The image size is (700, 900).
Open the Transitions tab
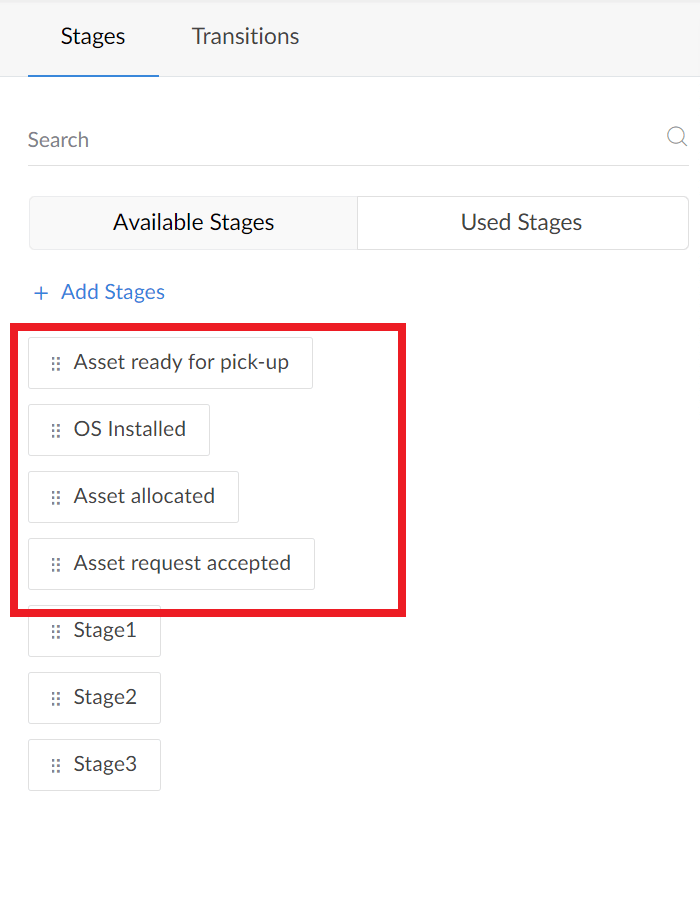(x=245, y=37)
